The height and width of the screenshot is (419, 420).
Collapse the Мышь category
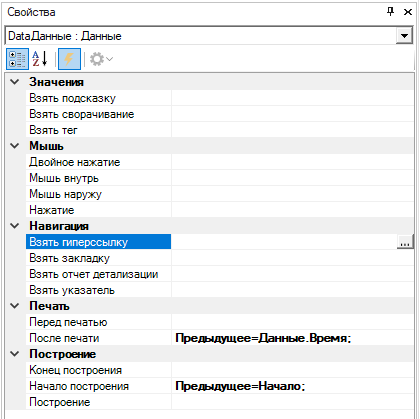[15, 146]
